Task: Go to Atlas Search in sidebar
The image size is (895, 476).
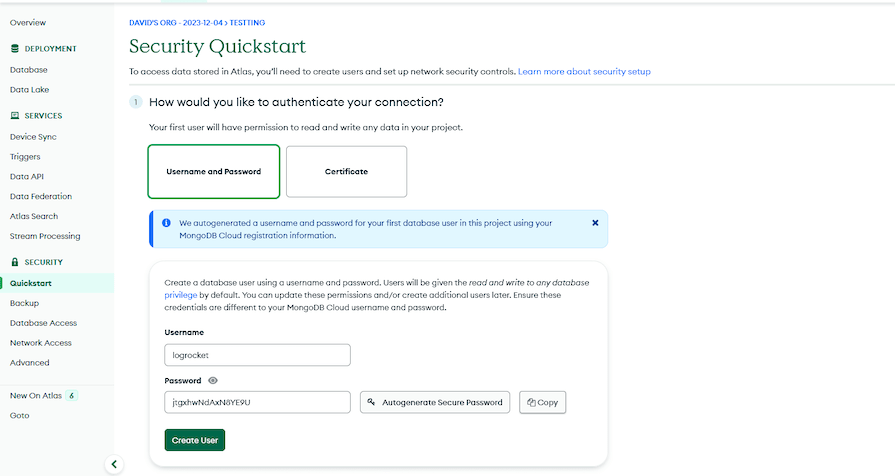Action: point(34,216)
